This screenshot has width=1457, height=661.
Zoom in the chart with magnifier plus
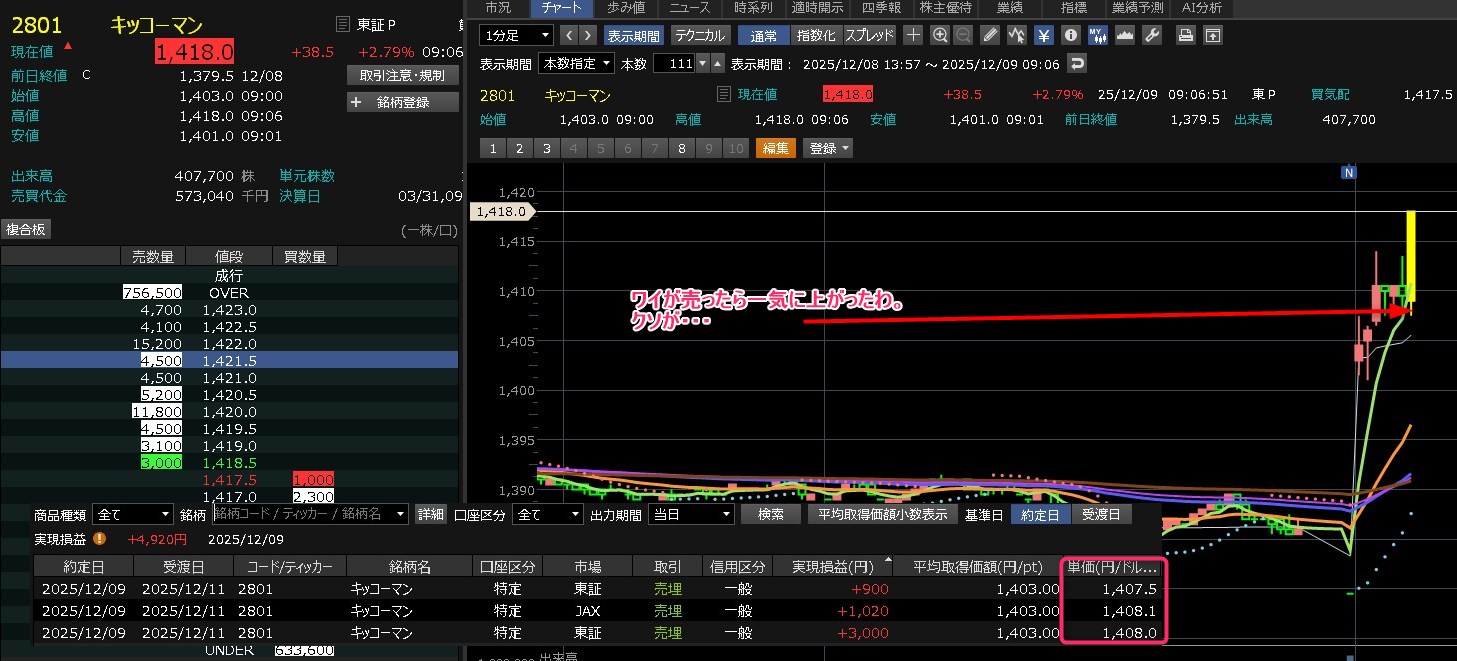[940, 35]
